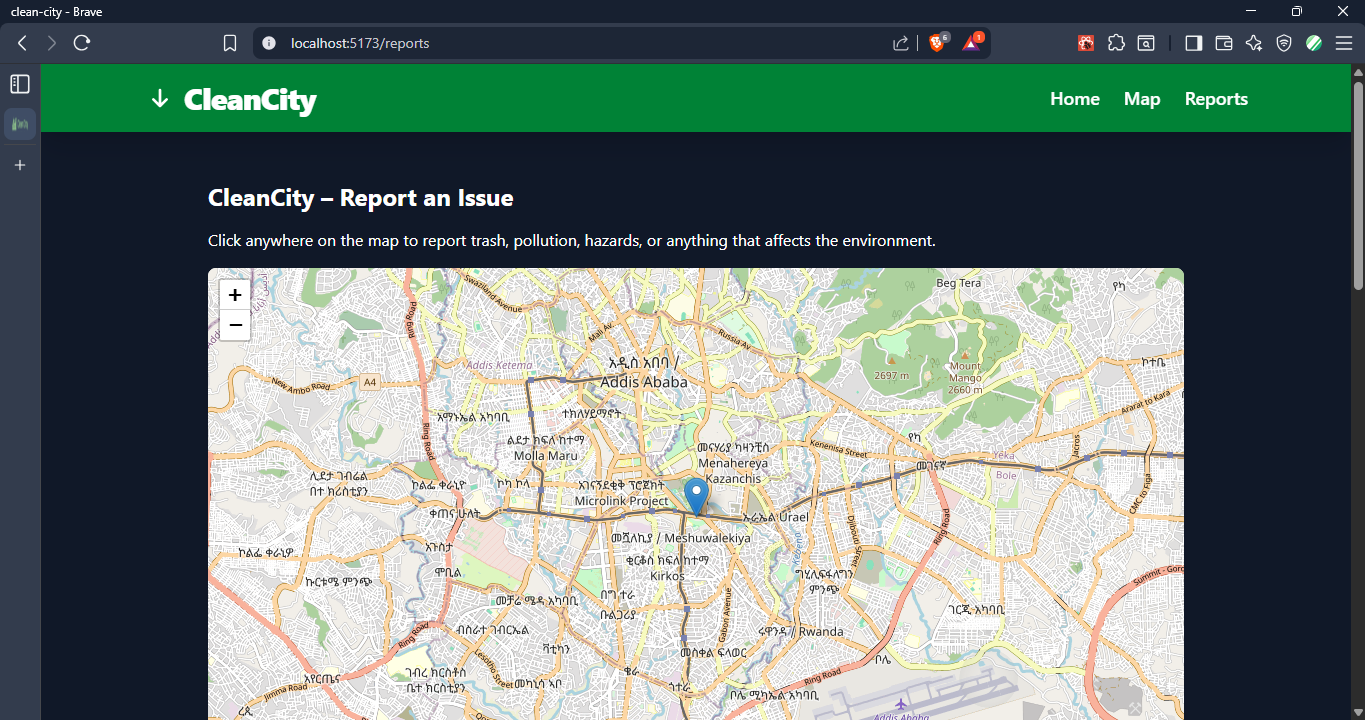Open the browser extensions puzzle icon
This screenshot has width=1365, height=720.
point(1116,43)
